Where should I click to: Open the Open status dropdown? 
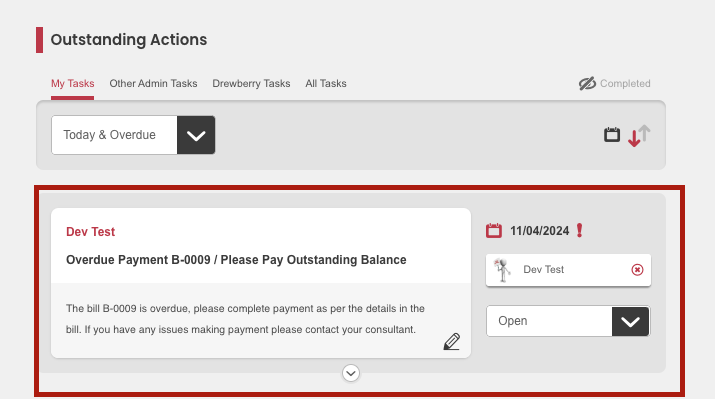pos(568,321)
